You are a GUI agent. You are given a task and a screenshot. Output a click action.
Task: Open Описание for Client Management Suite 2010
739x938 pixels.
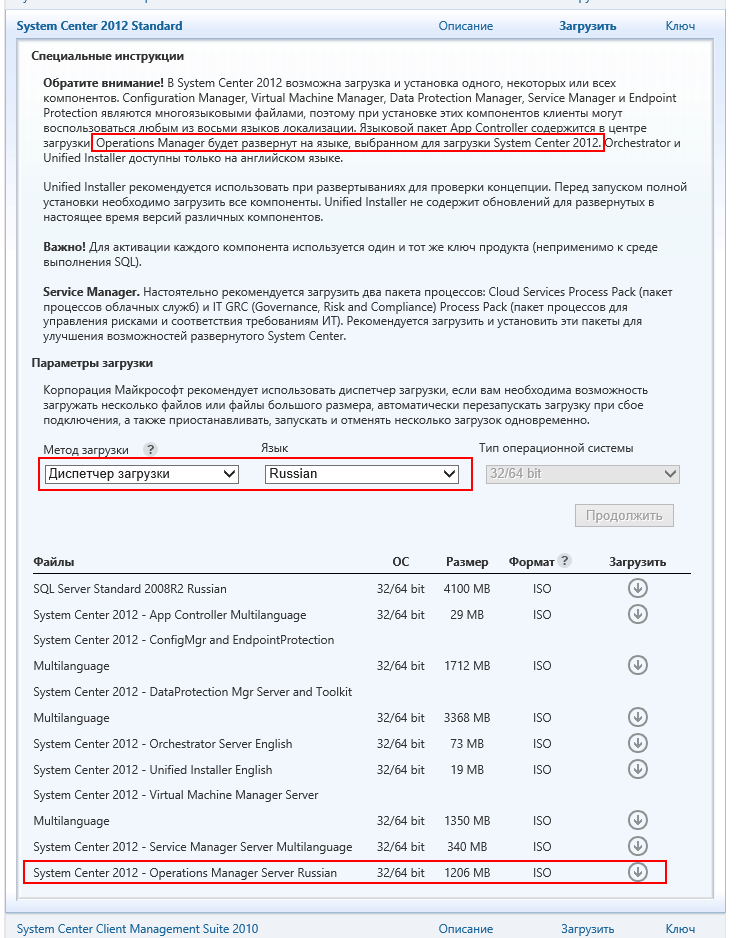click(466, 928)
